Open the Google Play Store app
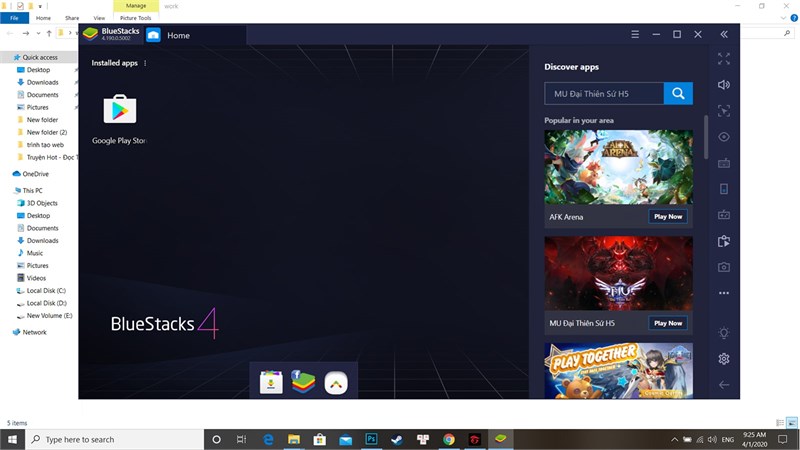800x450 pixels. [x=119, y=109]
